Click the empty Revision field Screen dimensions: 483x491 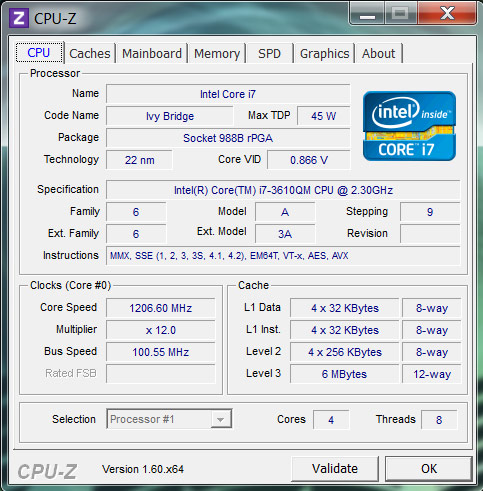click(430, 234)
